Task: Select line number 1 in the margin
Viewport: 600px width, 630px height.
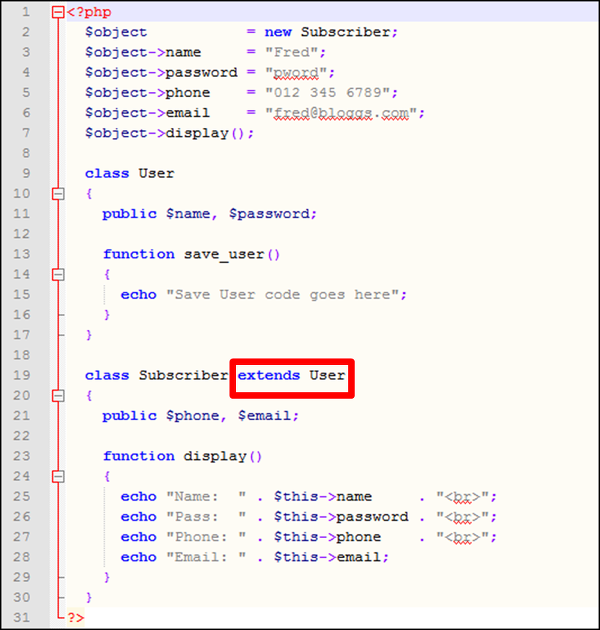Action: 26,12
